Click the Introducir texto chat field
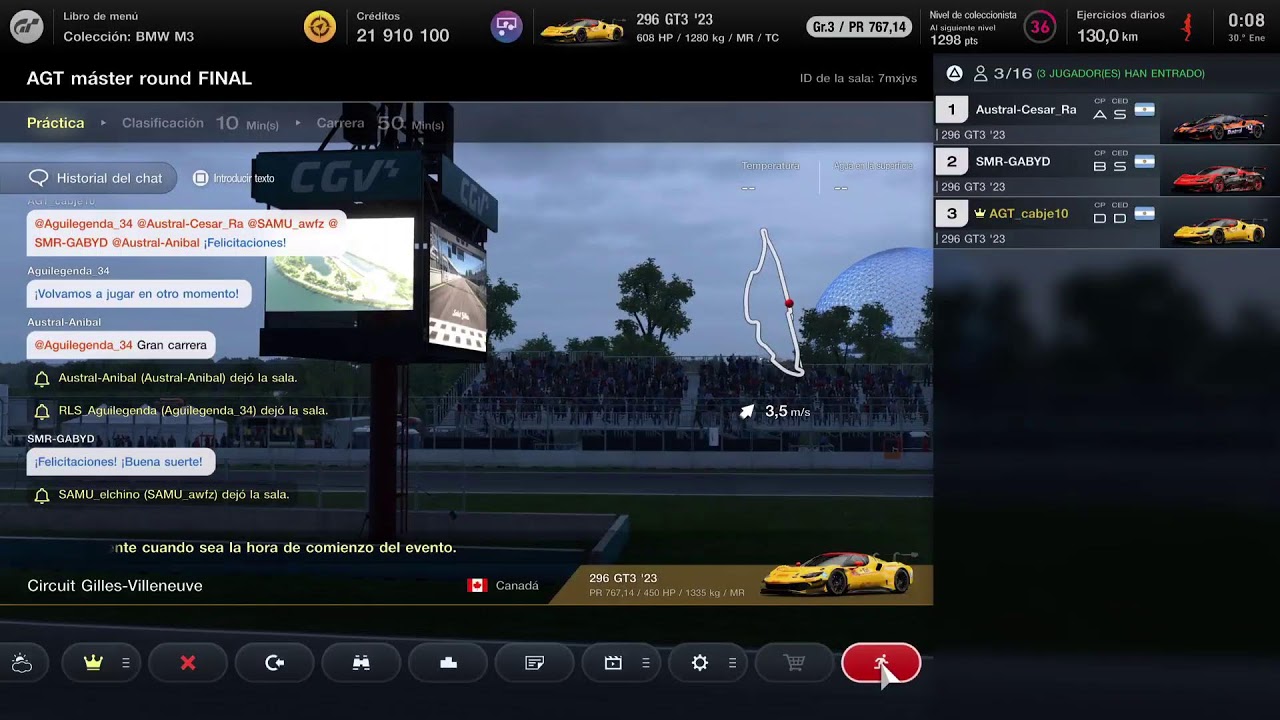1280x720 pixels. coord(233,178)
